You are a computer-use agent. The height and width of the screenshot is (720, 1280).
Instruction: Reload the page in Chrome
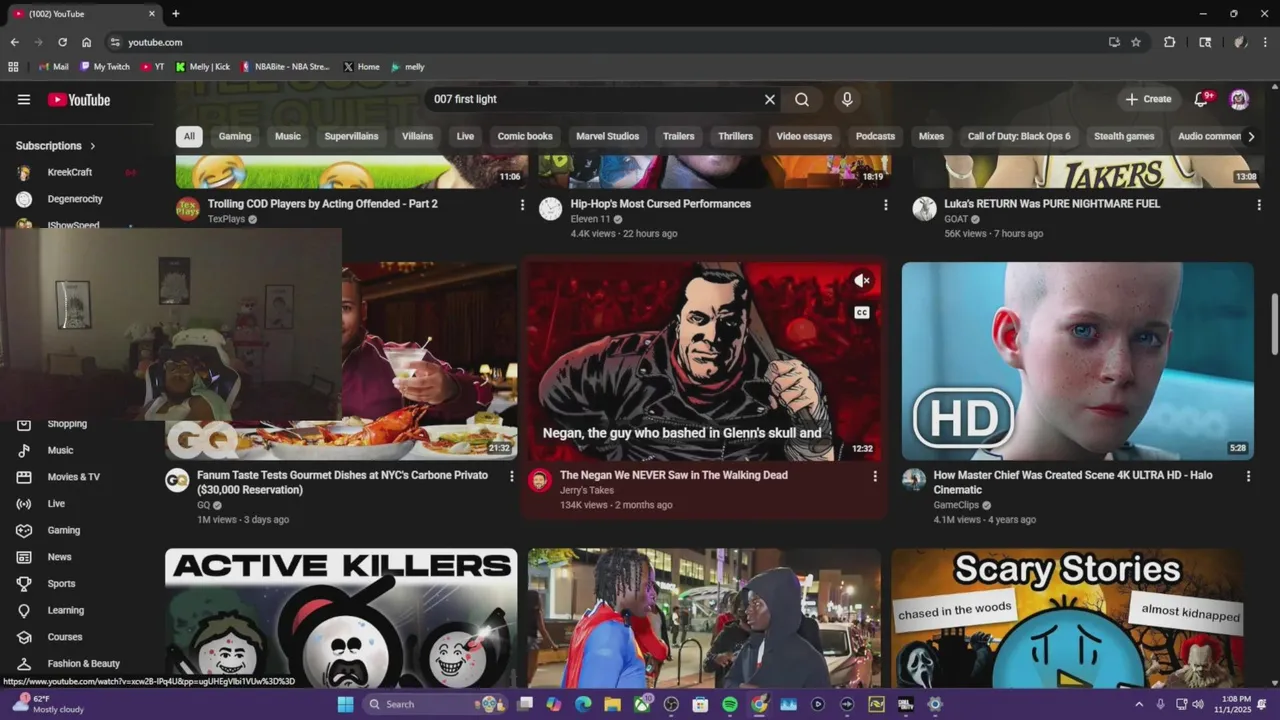pyautogui.click(x=62, y=42)
